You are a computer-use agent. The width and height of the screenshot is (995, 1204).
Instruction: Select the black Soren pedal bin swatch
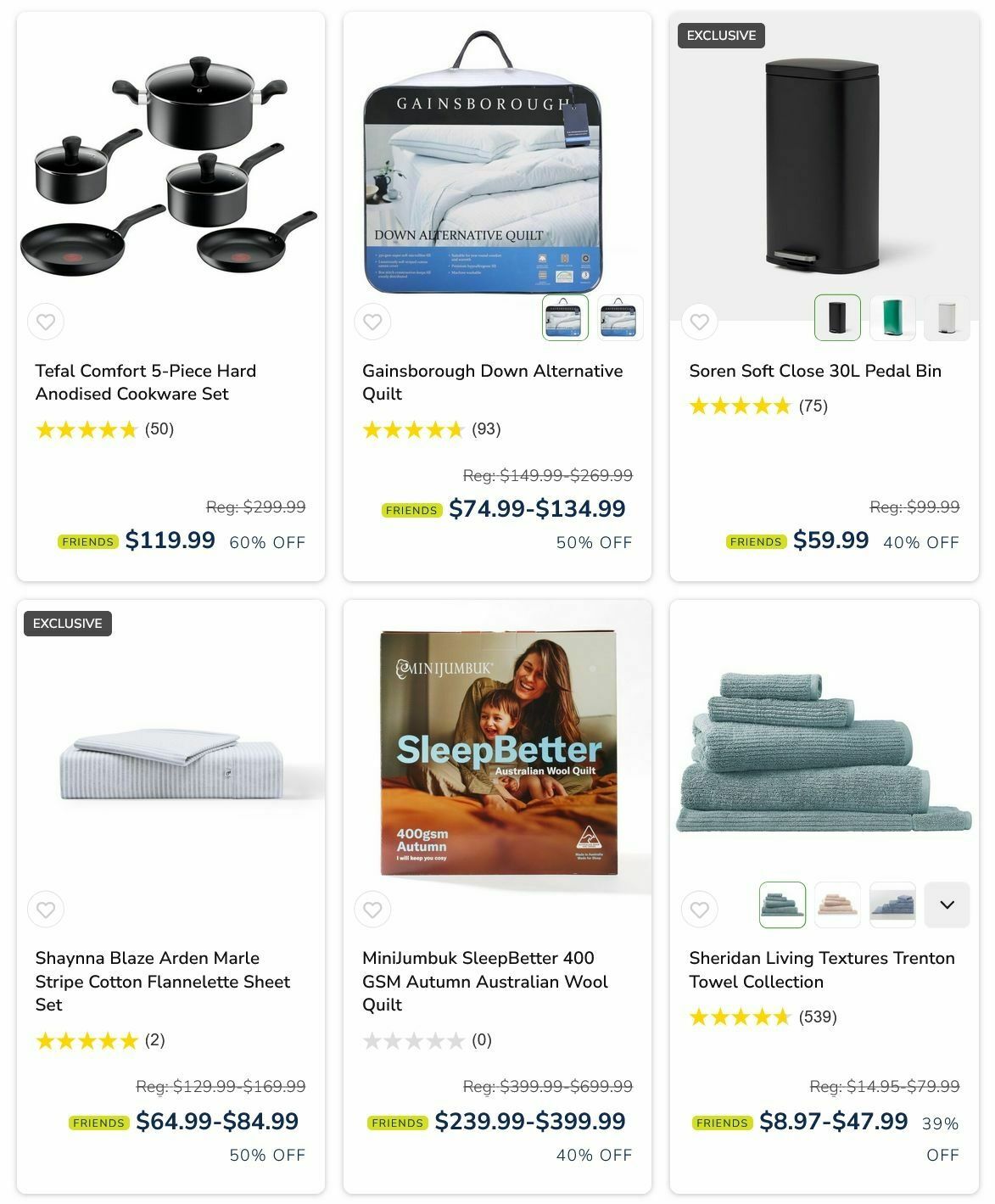[x=837, y=317]
